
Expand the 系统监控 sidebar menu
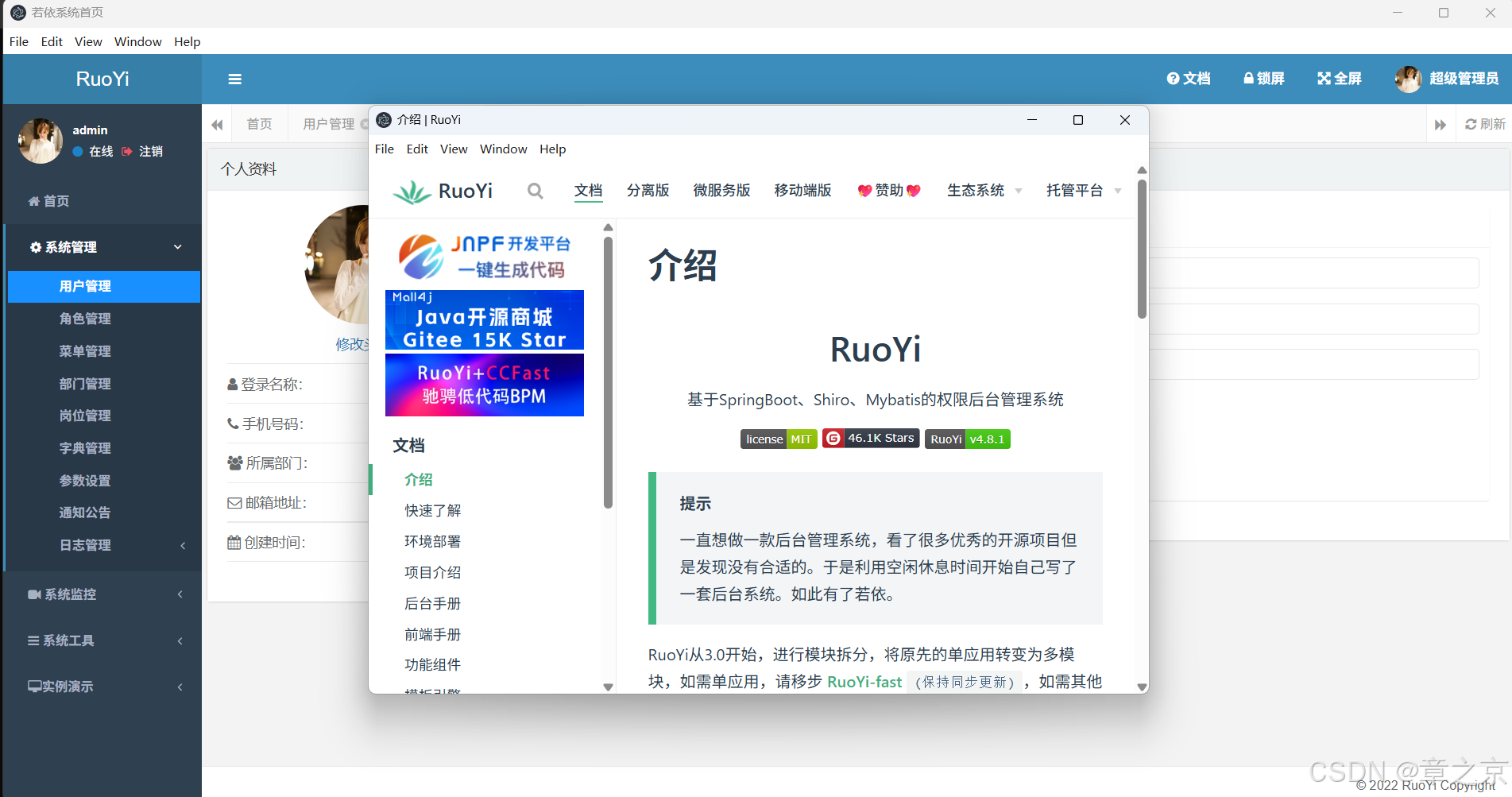coord(102,594)
